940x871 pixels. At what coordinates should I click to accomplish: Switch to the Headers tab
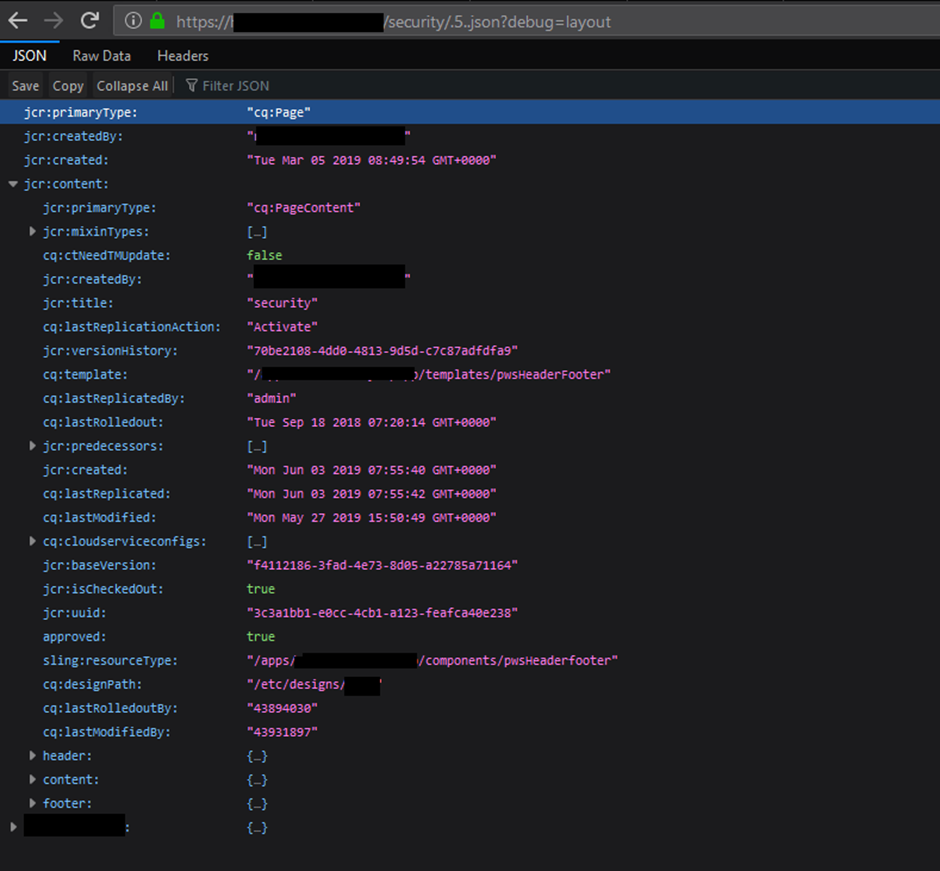point(183,56)
